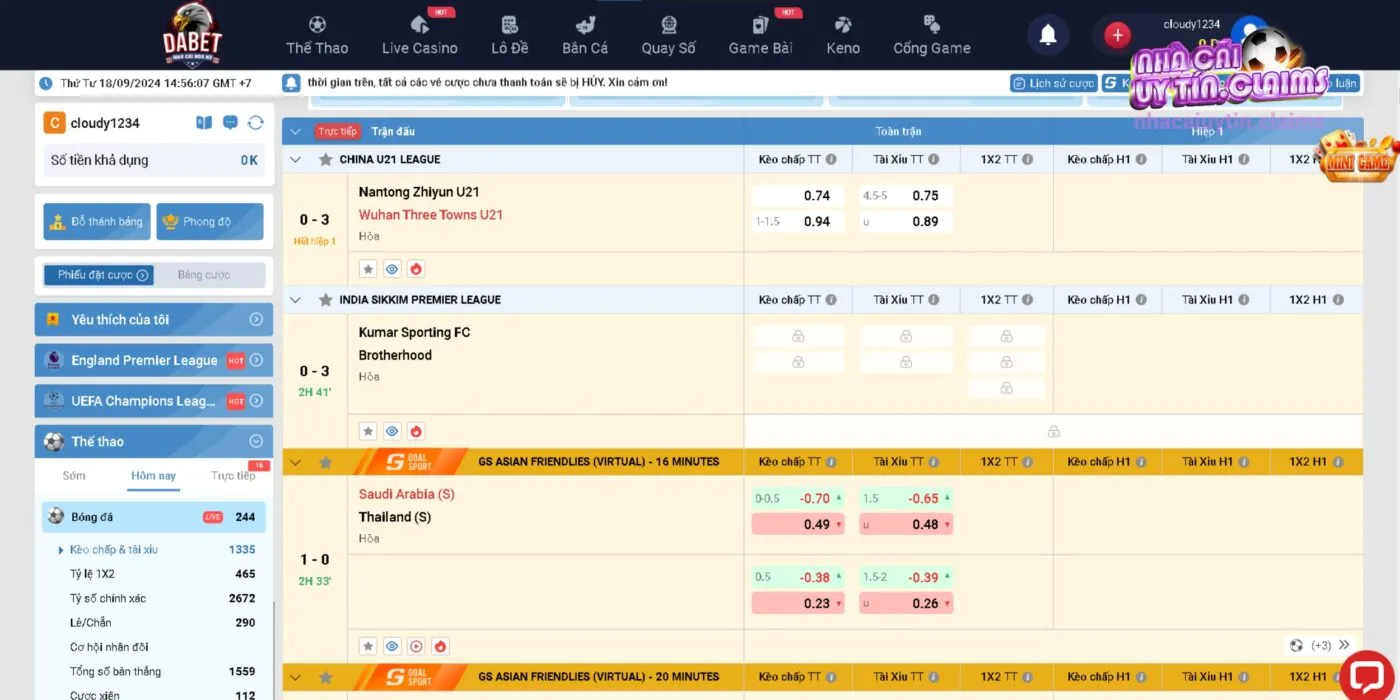Toggle the eye icon under Kumar Sporting match
Screen dimensions: 1400x700
click(392, 431)
